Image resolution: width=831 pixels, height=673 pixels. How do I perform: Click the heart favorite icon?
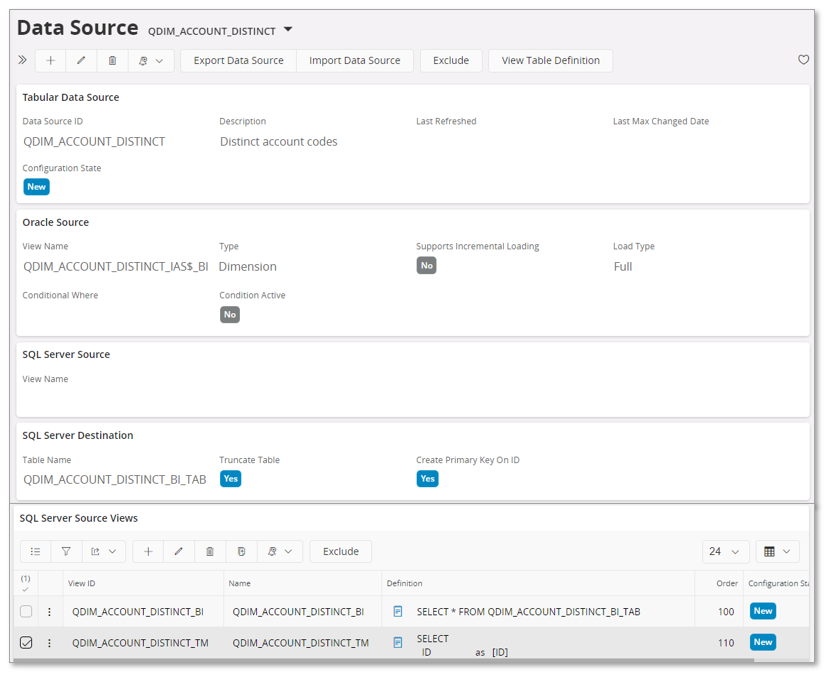tap(803, 60)
